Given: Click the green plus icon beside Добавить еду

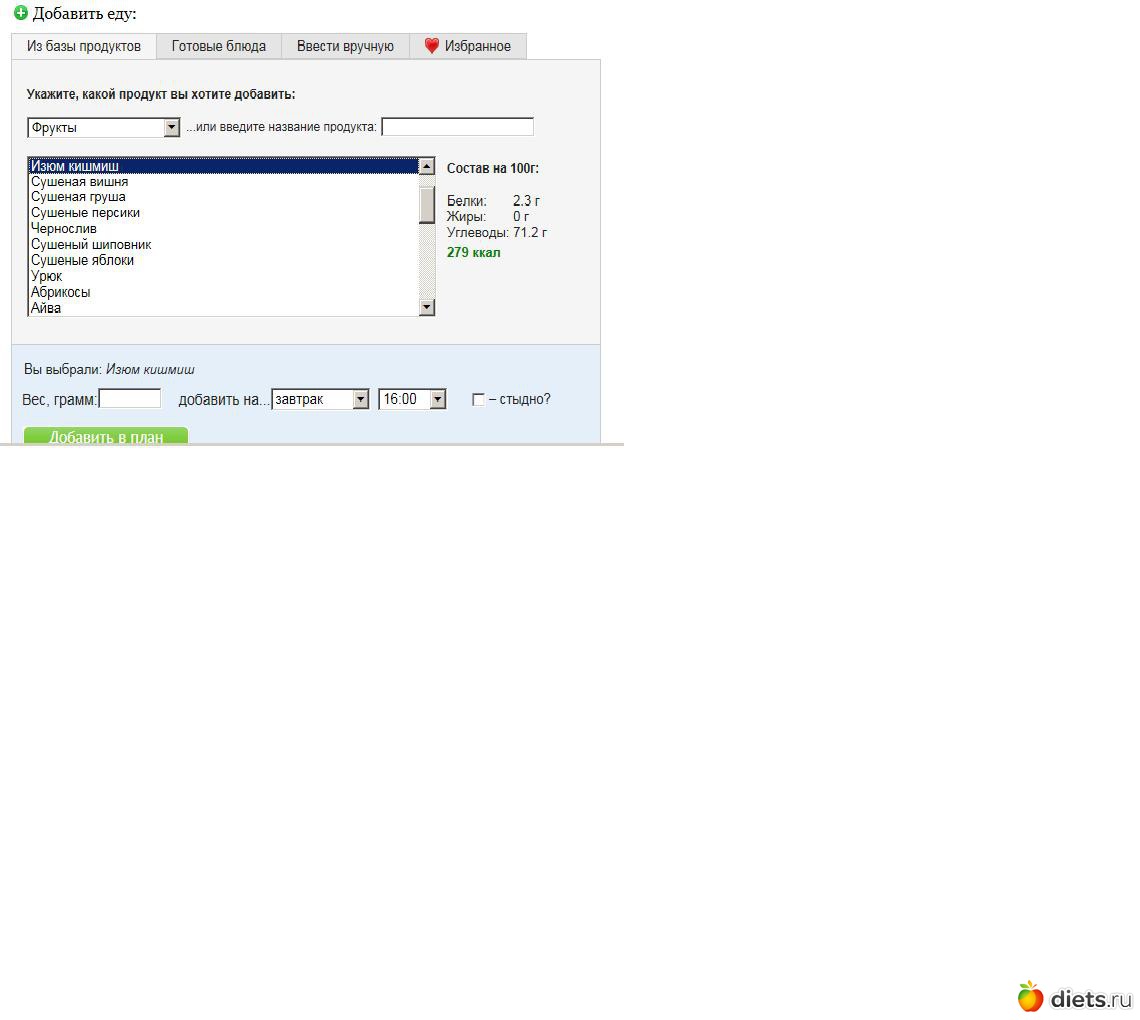Looking at the screenshot, I should 20,14.
